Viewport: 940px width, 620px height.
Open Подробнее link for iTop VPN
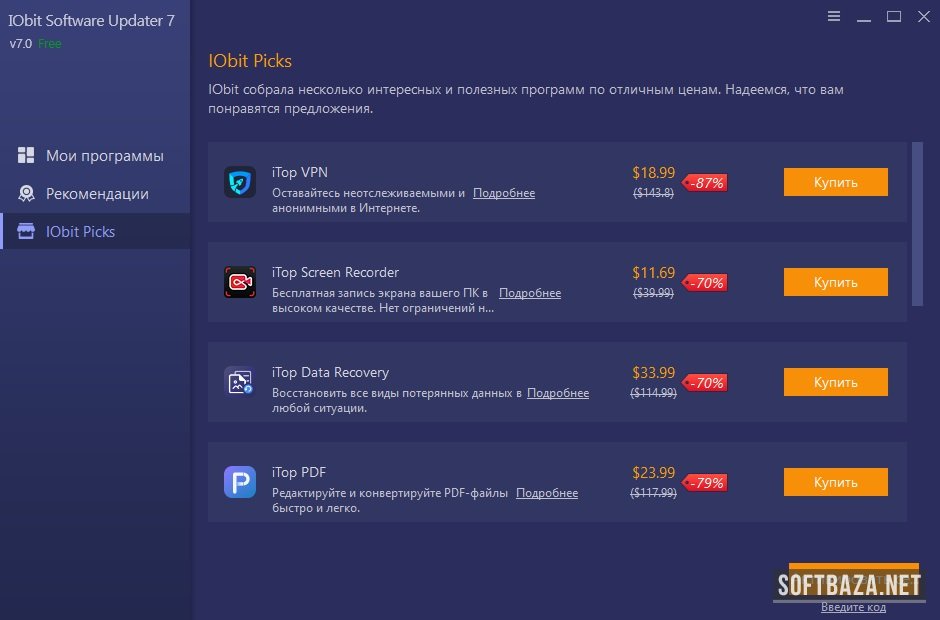click(x=504, y=193)
